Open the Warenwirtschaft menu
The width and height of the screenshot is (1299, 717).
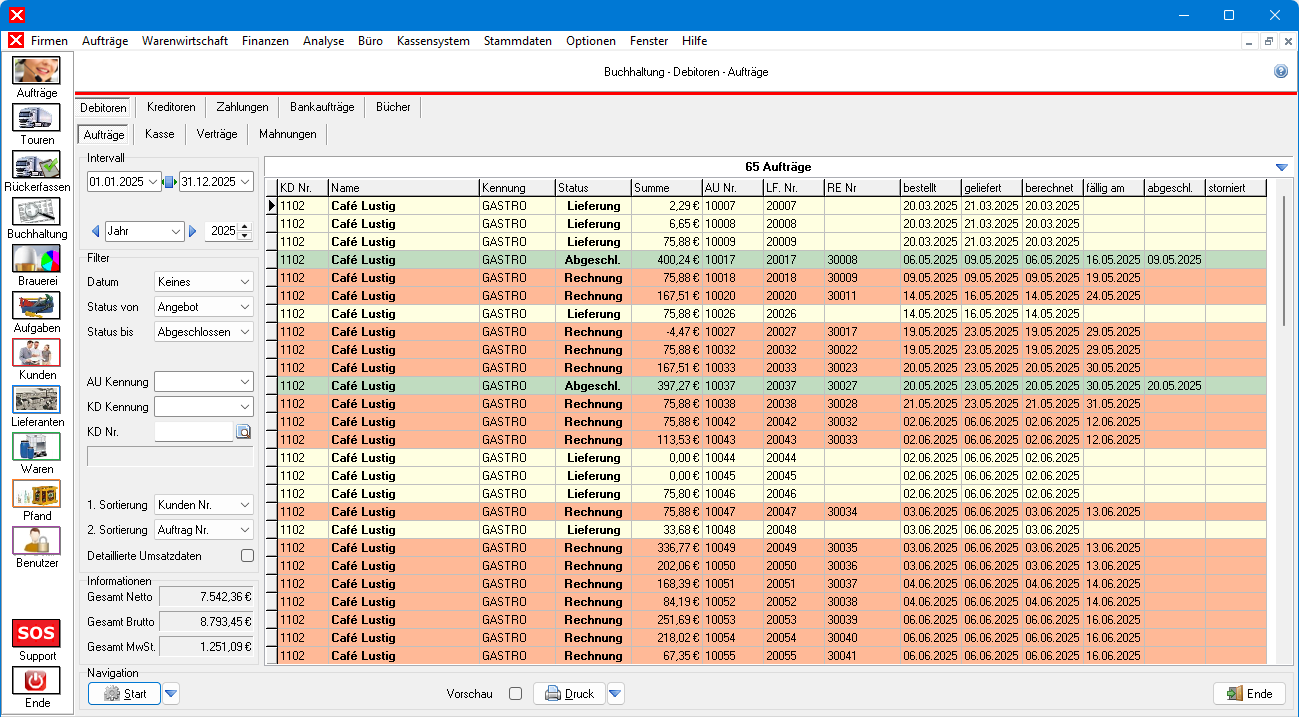[185, 41]
